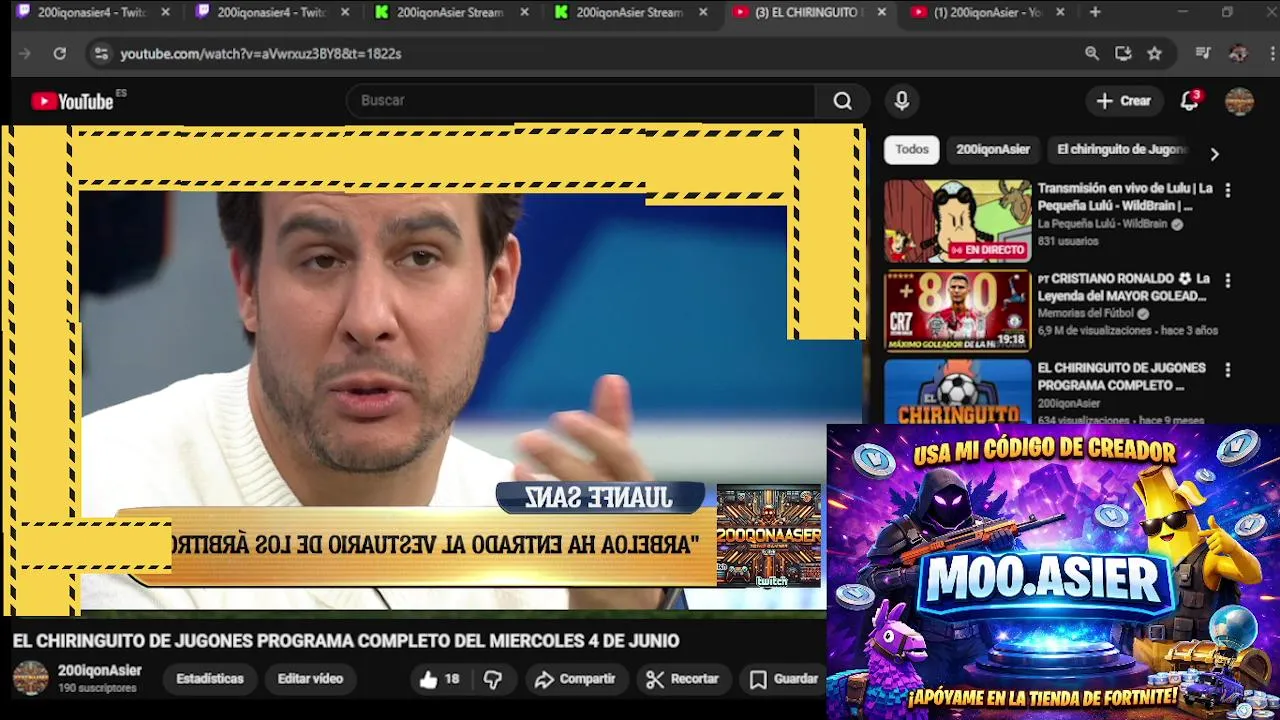Switch to first 200iqonasier4 Twitch tab
The height and width of the screenshot is (720, 1280).
click(90, 13)
